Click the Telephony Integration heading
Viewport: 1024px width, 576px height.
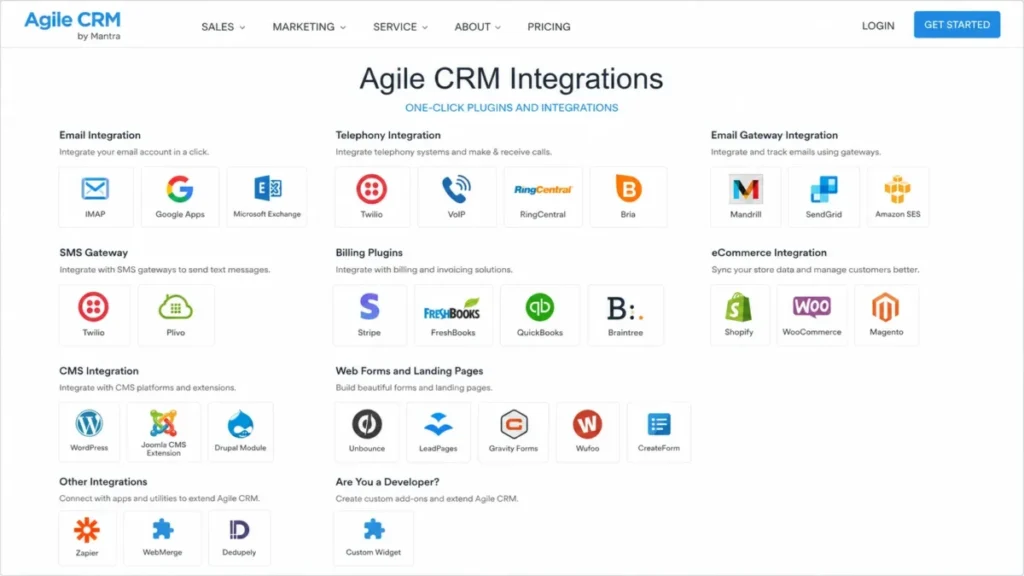click(x=388, y=135)
